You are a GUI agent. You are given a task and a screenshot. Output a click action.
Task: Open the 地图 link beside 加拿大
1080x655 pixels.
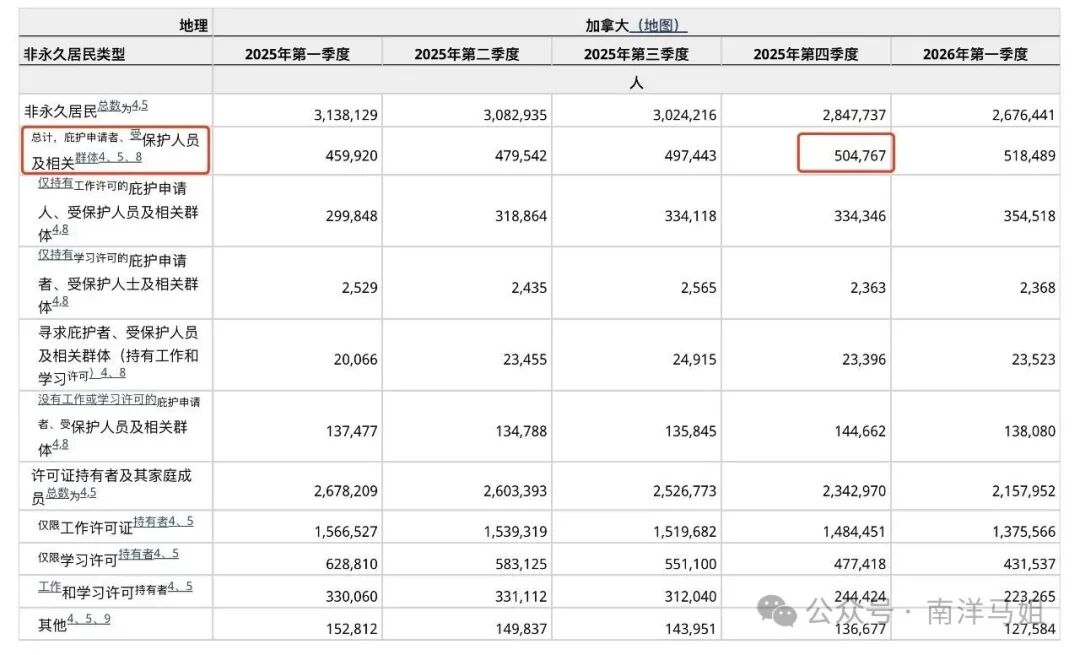point(658,25)
